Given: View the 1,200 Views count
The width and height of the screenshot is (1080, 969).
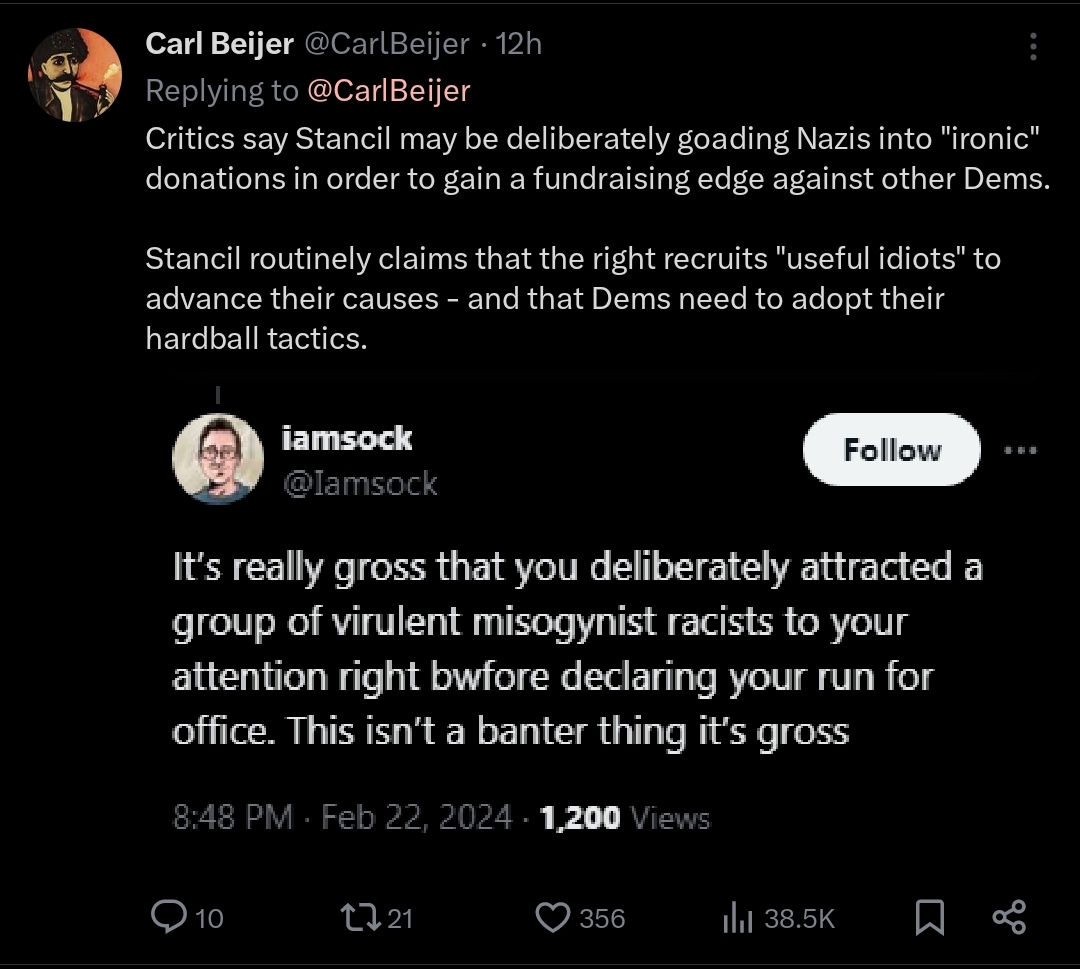Looking at the screenshot, I should pyautogui.click(x=625, y=818).
